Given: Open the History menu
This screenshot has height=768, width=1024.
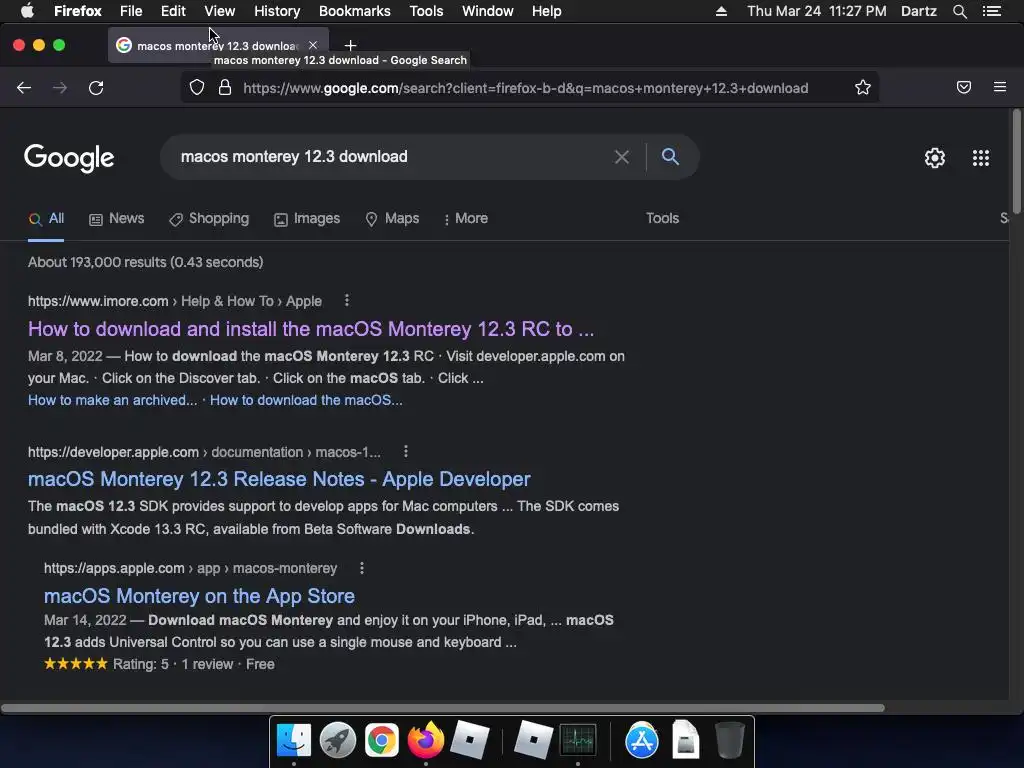Looking at the screenshot, I should (277, 11).
